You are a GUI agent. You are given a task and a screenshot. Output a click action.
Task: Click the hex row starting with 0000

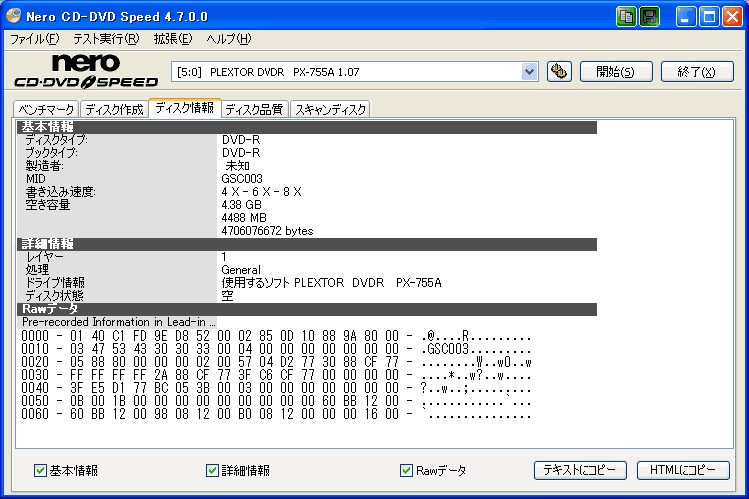click(x=276, y=336)
